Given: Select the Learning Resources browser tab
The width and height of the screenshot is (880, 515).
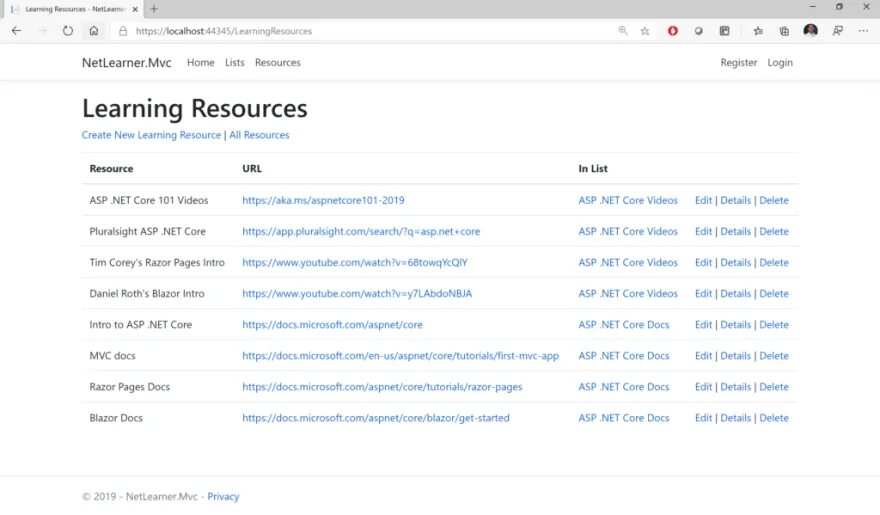Looking at the screenshot, I should pyautogui.click(x=72, y=9).
